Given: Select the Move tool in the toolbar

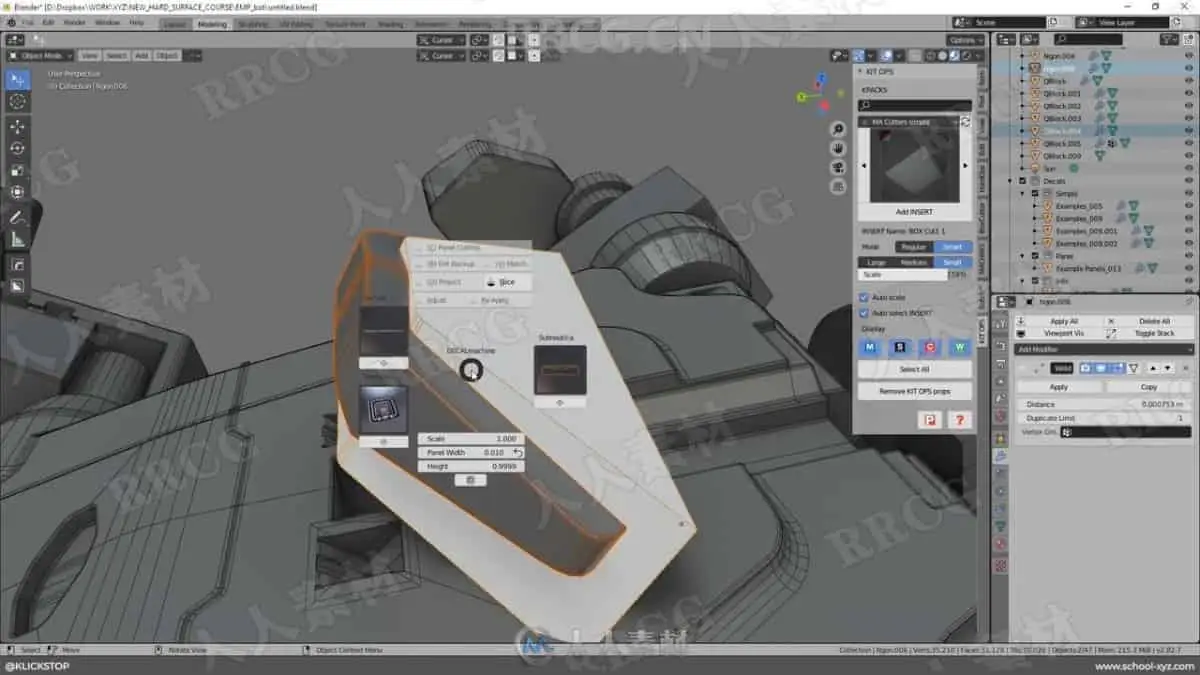Looking at the screenshot, I should point(18,126).
